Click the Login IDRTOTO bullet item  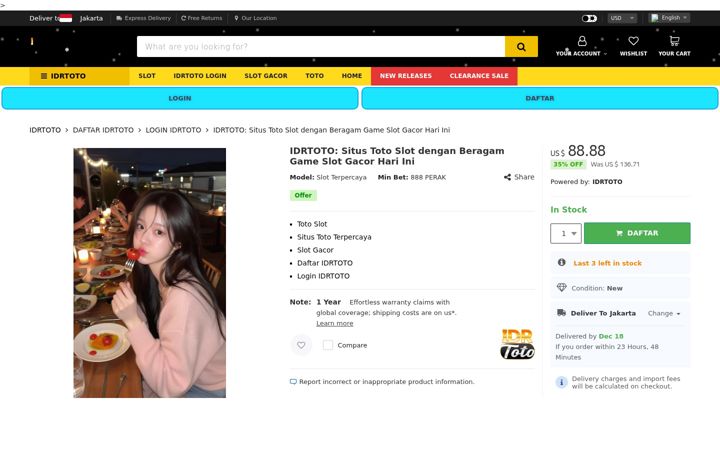pyautogui.click(x=323, y=276)
